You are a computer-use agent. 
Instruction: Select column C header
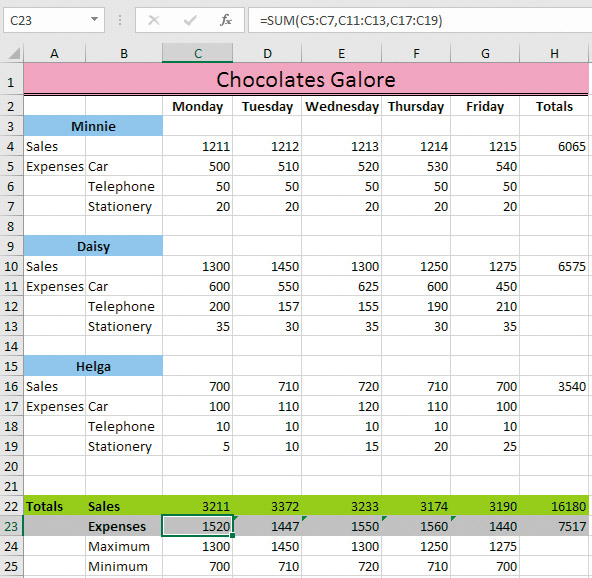coord(197,53)
